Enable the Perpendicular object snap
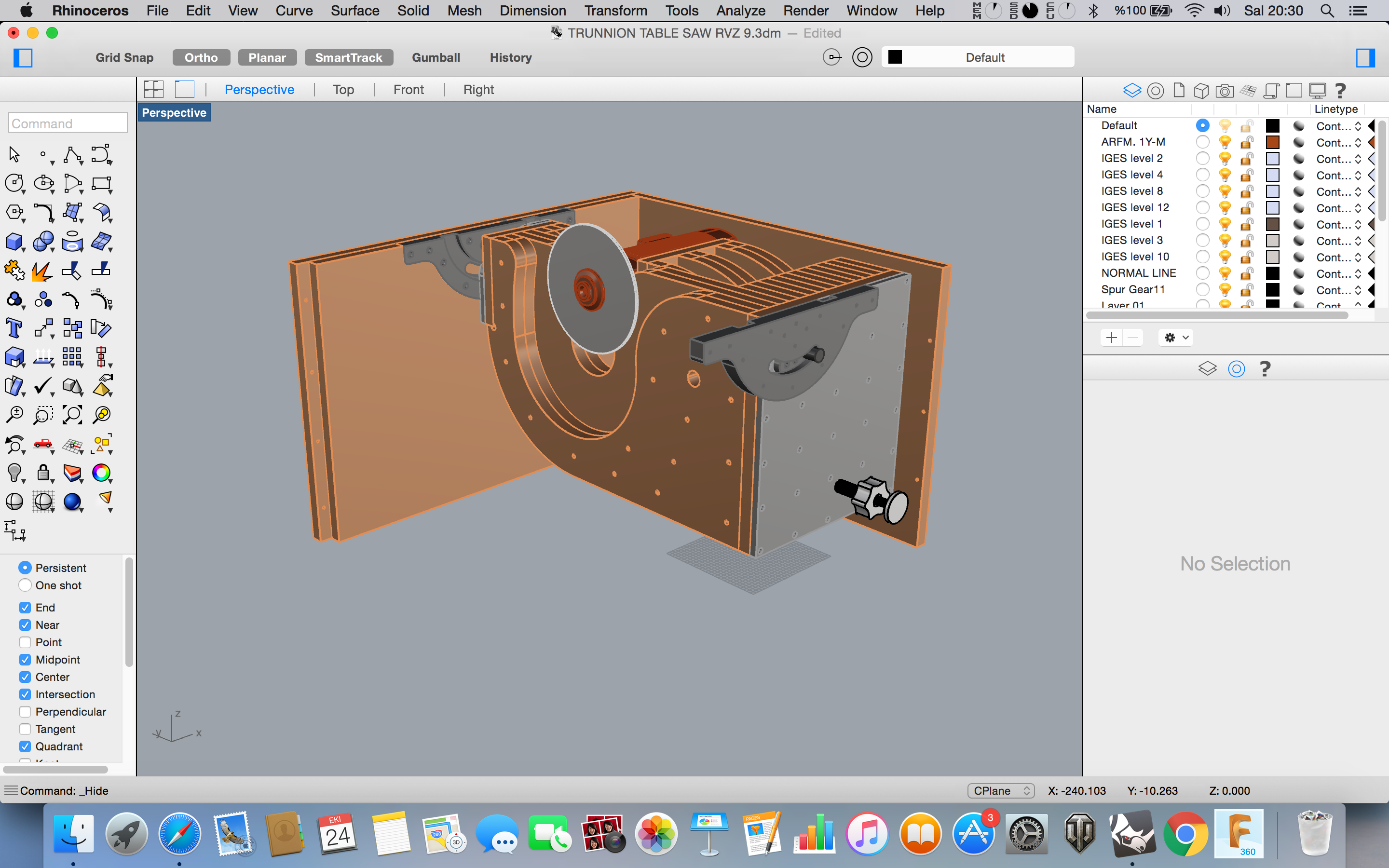Screen dimensions: 1389x868 (25, 712)
